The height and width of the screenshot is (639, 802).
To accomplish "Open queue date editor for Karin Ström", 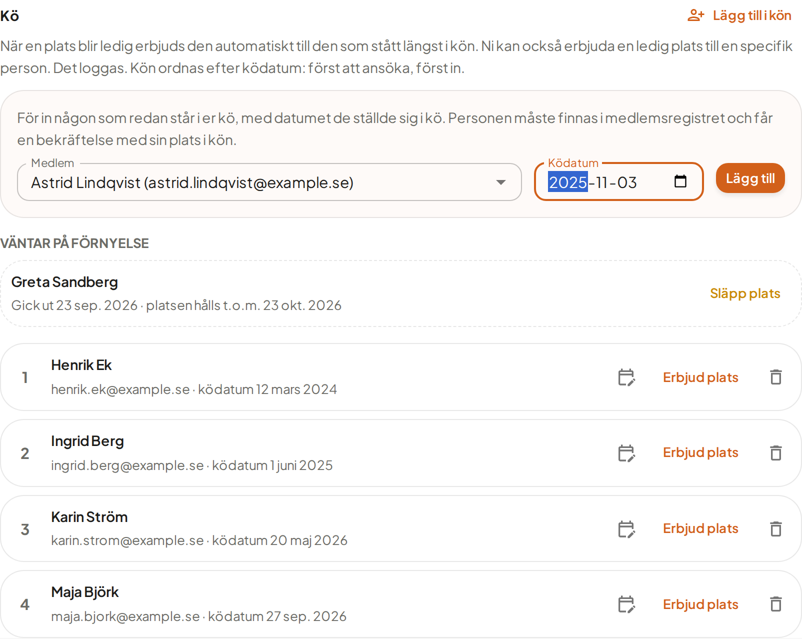I will 627,529.
